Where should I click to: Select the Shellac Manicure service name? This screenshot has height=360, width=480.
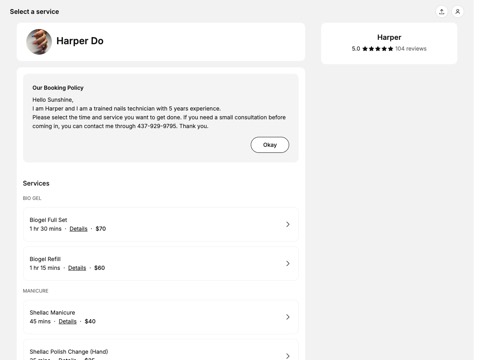tap(52, 313)
